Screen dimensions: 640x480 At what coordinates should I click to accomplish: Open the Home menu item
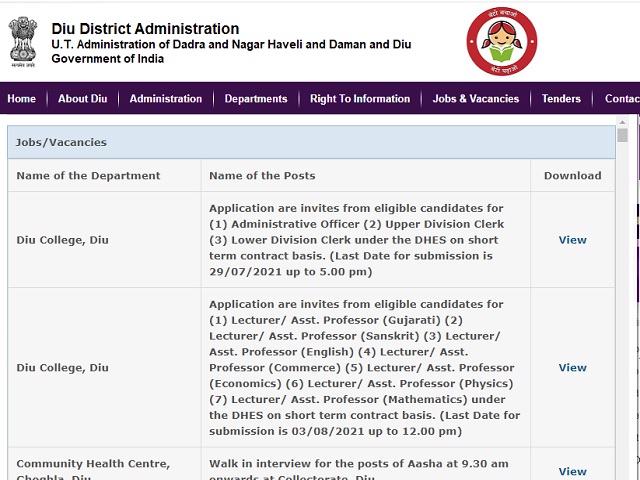(x=22, y=99)
